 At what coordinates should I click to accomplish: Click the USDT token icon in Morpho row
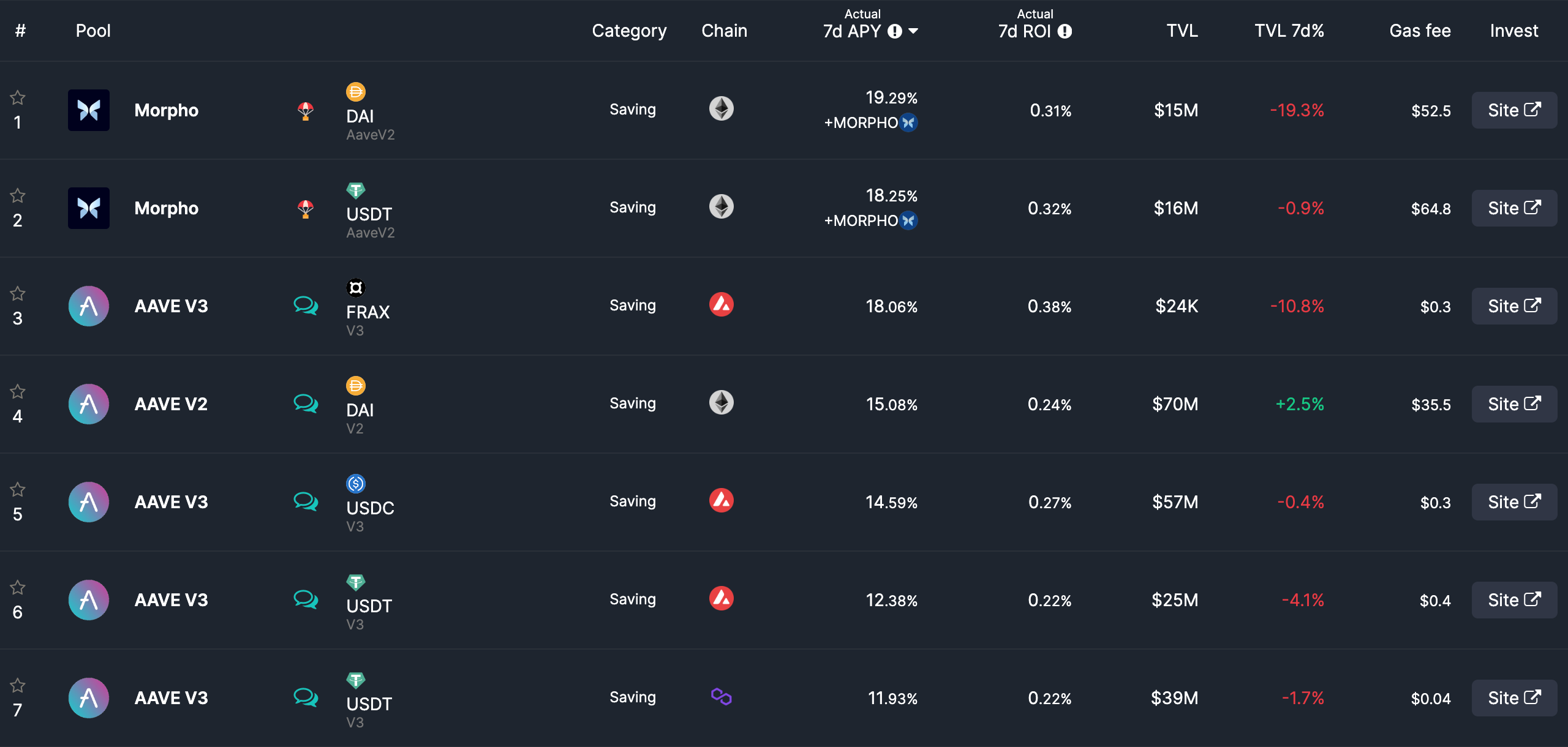point(356,190)
